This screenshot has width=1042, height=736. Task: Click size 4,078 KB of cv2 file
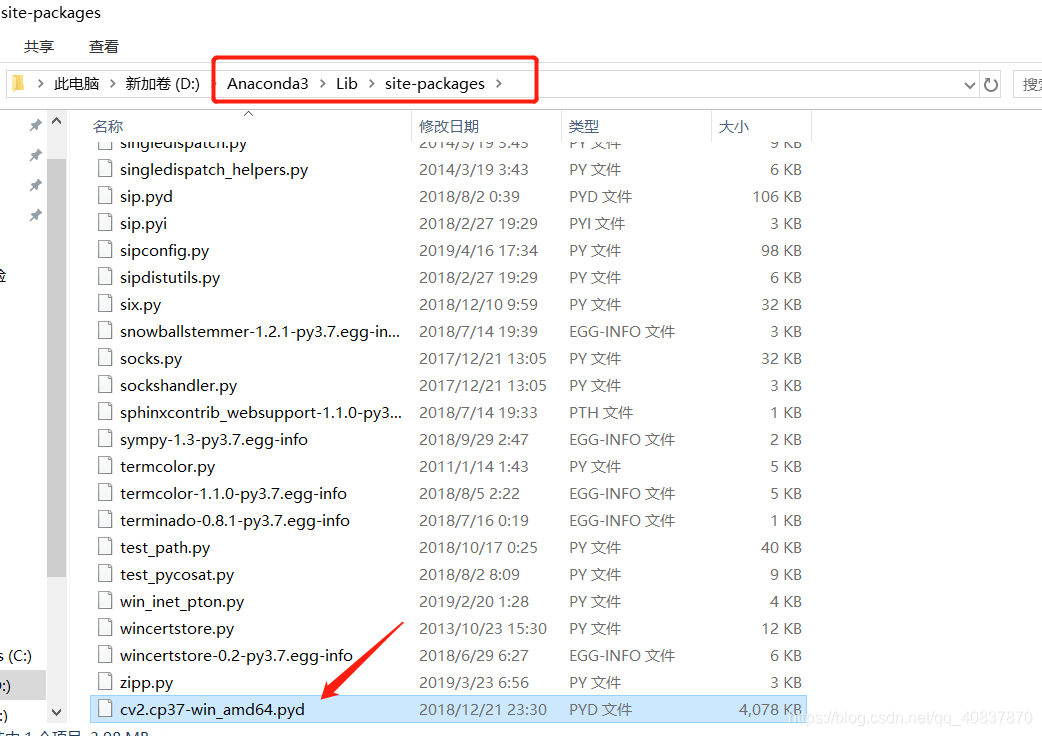coord(770,709)
